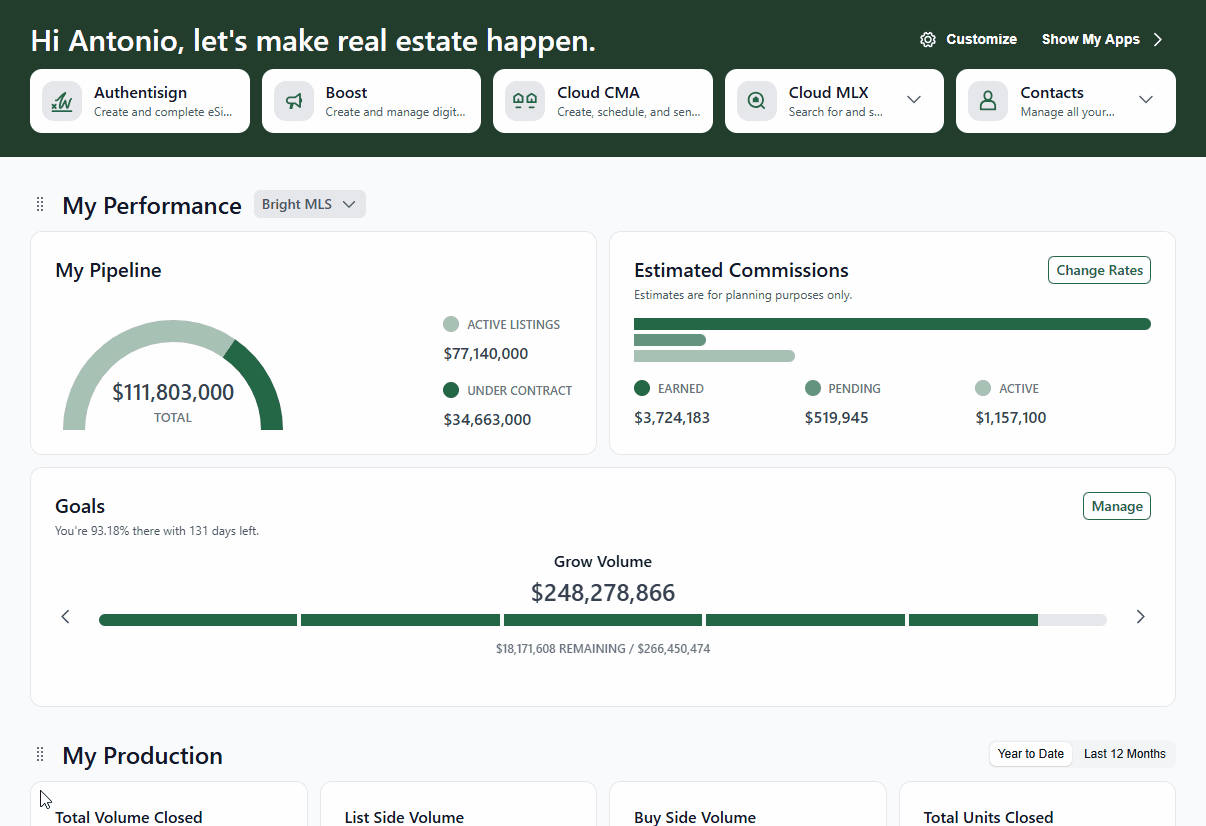Grab the My Performance drag handle icon

(x=39, y=203)
